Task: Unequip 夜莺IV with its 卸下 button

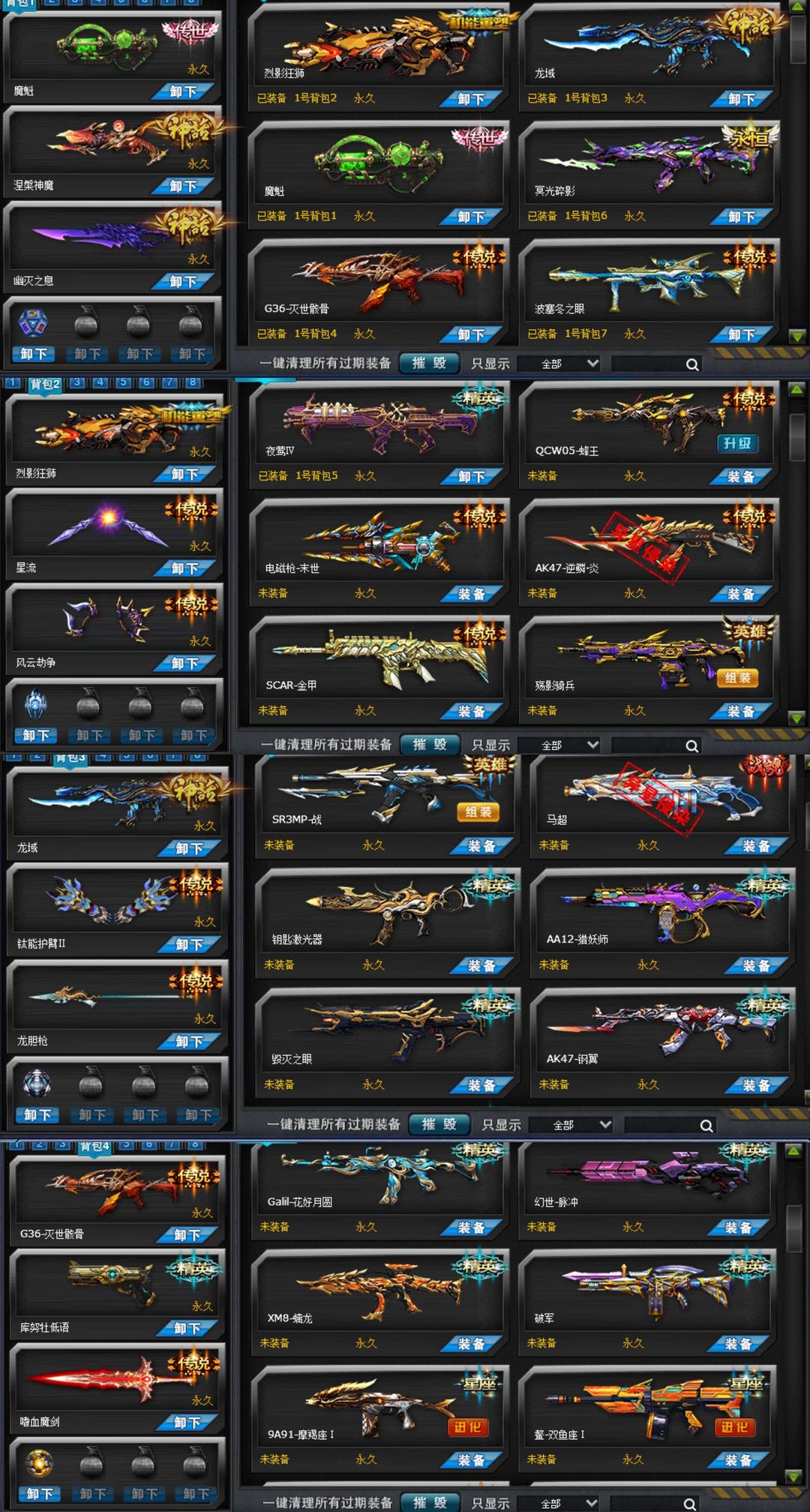Action: (472, 476)
